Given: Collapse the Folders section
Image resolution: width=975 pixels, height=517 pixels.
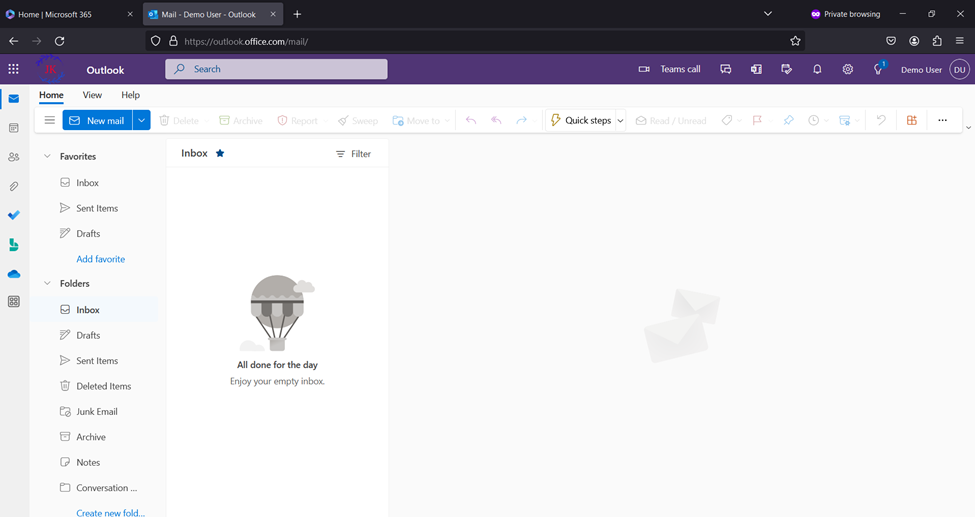Looking at the screenshot, I should pyautogui.click(x=47, y=283).
